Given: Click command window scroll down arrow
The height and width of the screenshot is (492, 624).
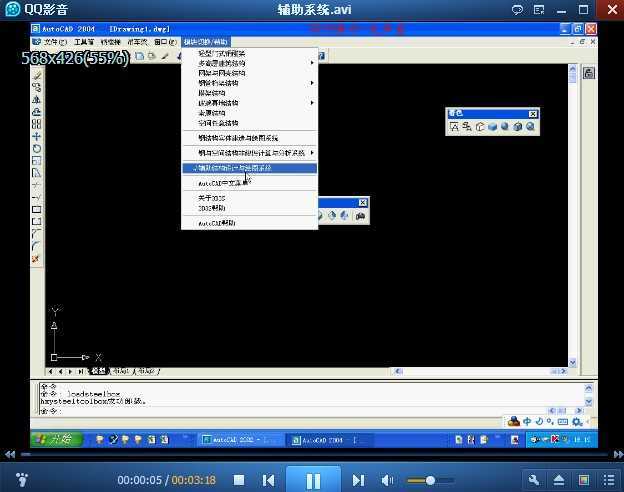Looking at the screenshot, I should [x=589, y=402].
